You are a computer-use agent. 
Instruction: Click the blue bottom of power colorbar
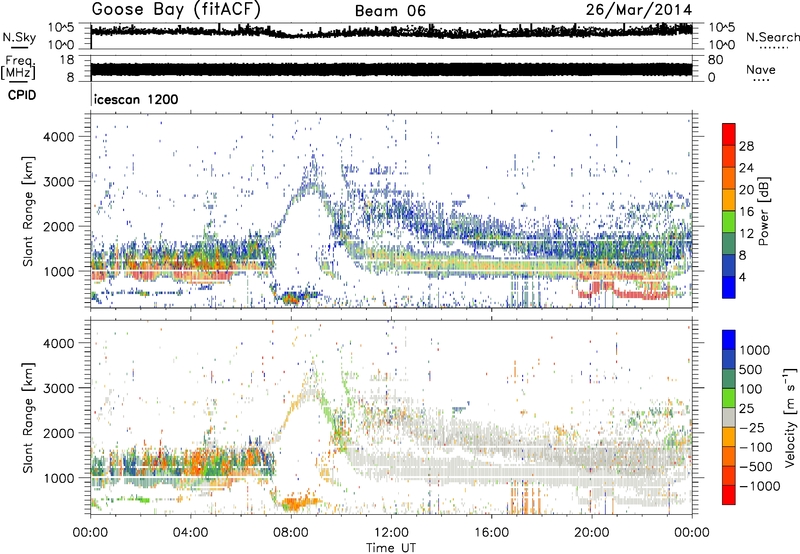729,287
